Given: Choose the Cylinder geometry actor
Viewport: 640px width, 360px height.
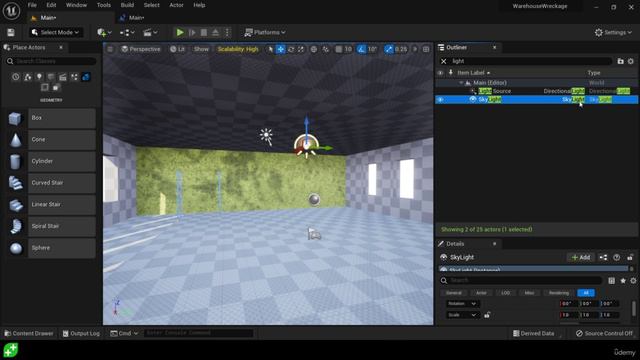Looking at the screenshot, I should coord(51,161).
